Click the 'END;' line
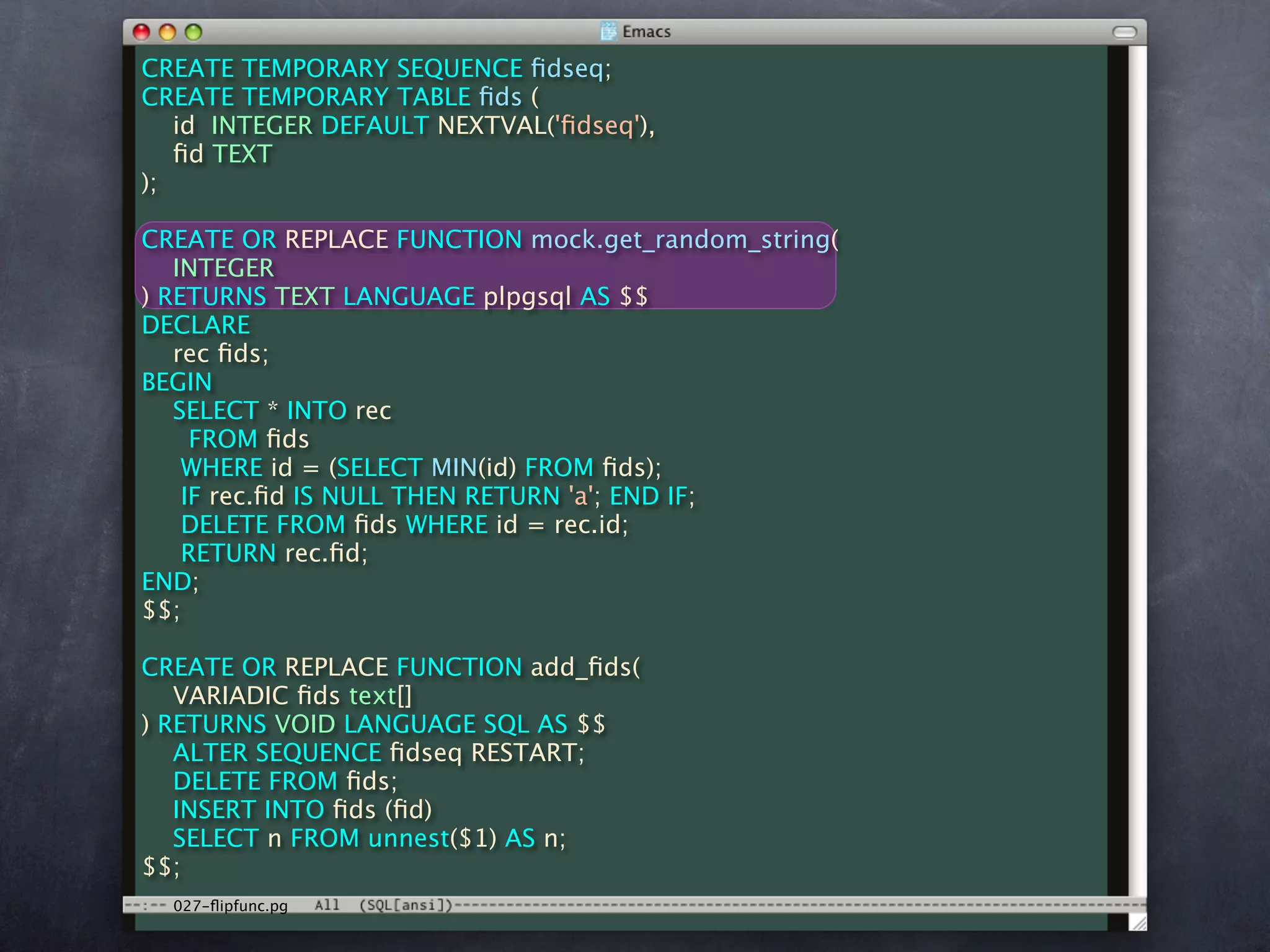The height and width of the screenshot is (952, 1270). (171, 582)
